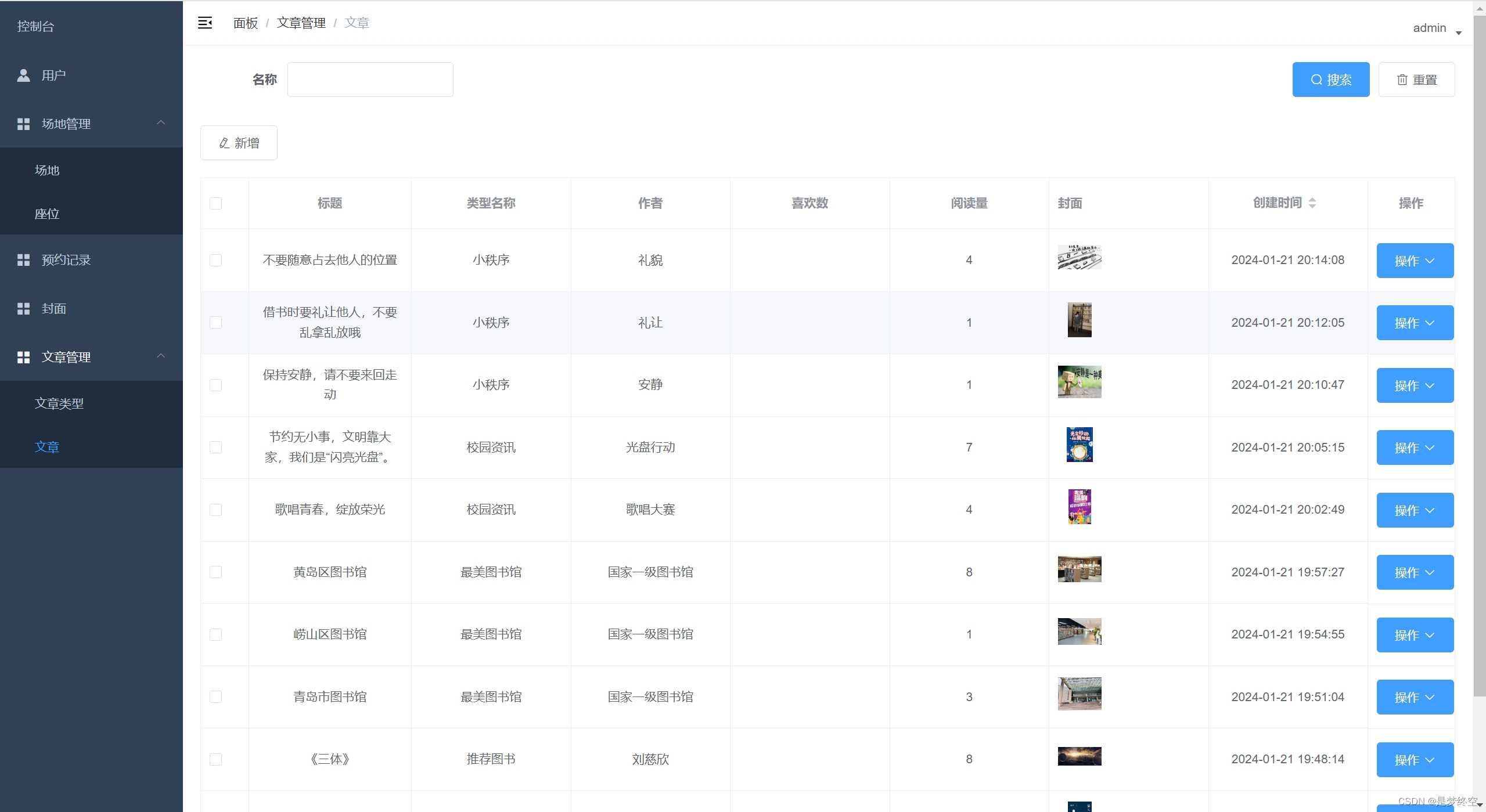1486x812 pixels.
Task: Click the 新增 button
Action: 239,143
